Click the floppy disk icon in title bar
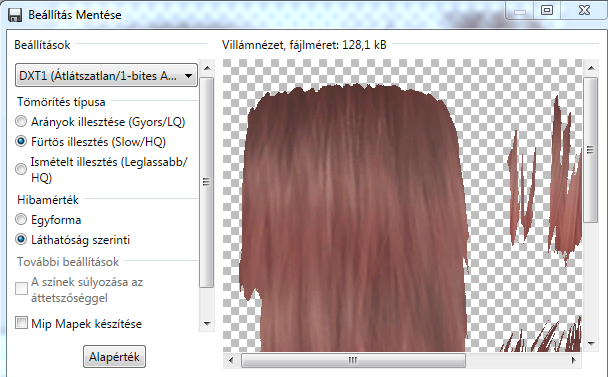This screenshot has width=608, height=377. coord(15,15)
